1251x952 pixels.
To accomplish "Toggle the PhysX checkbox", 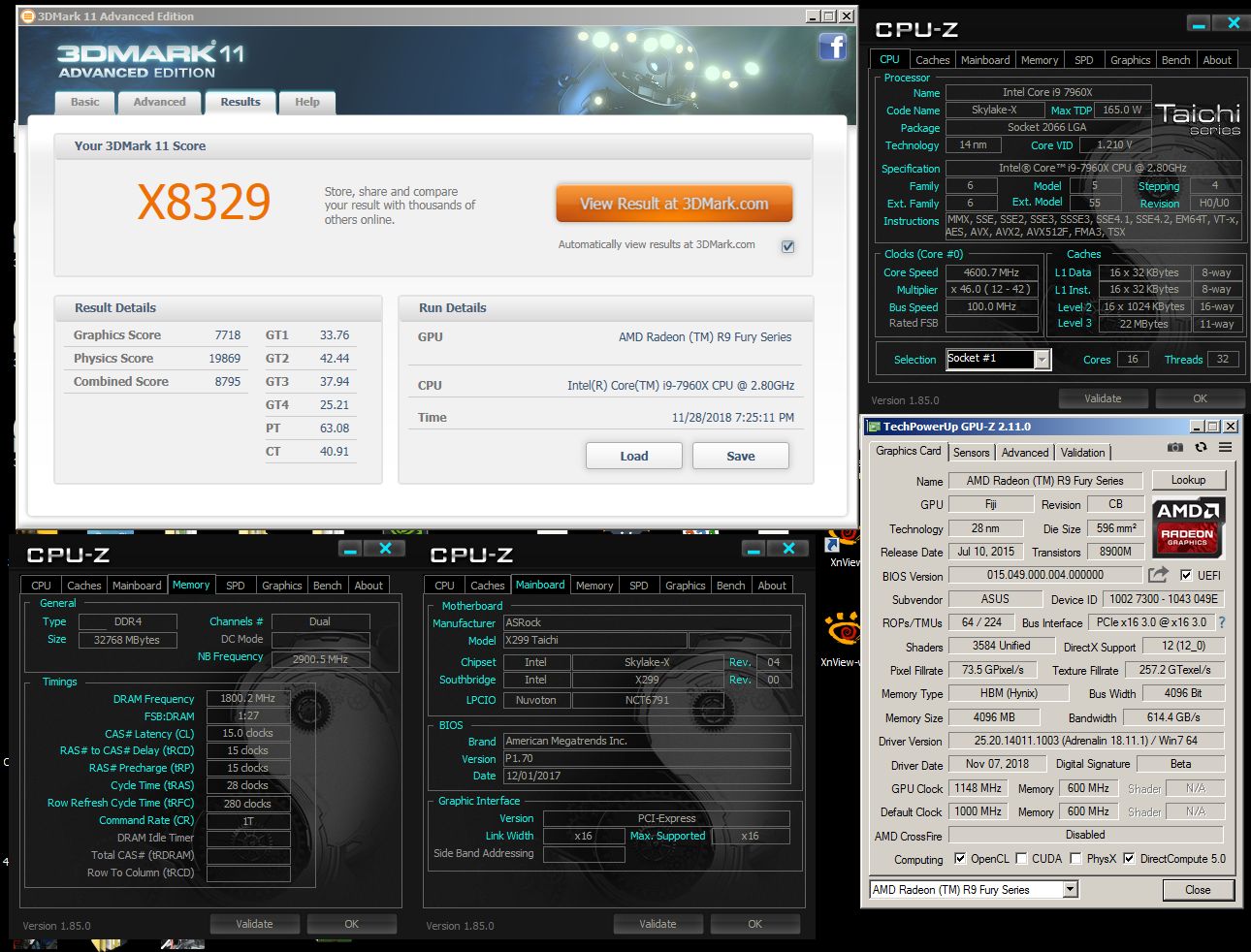I will (1075, 859).
